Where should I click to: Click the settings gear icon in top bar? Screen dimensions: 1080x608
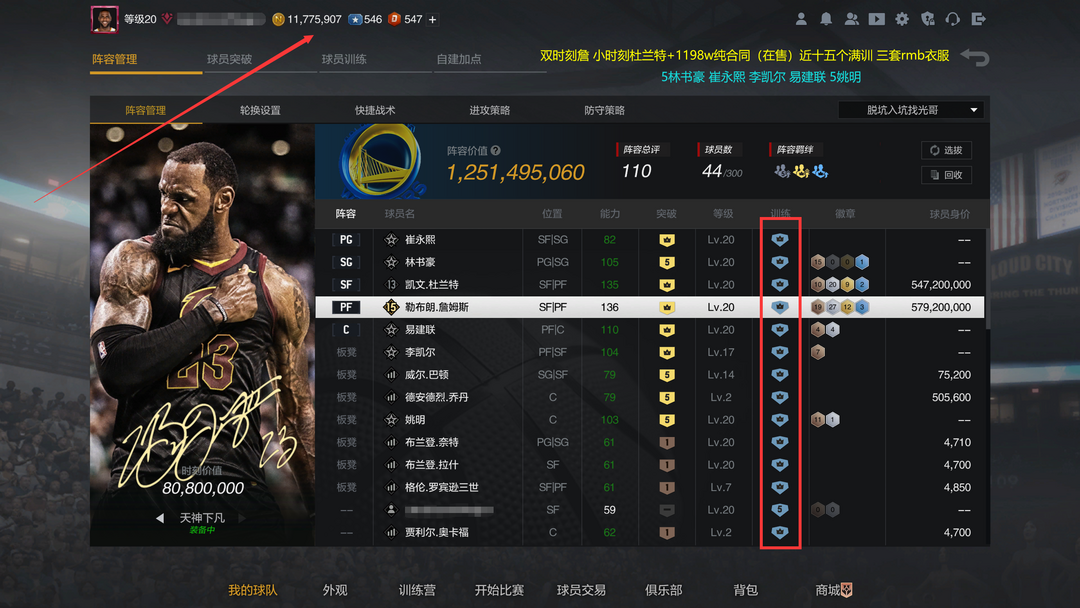point(902,19)
